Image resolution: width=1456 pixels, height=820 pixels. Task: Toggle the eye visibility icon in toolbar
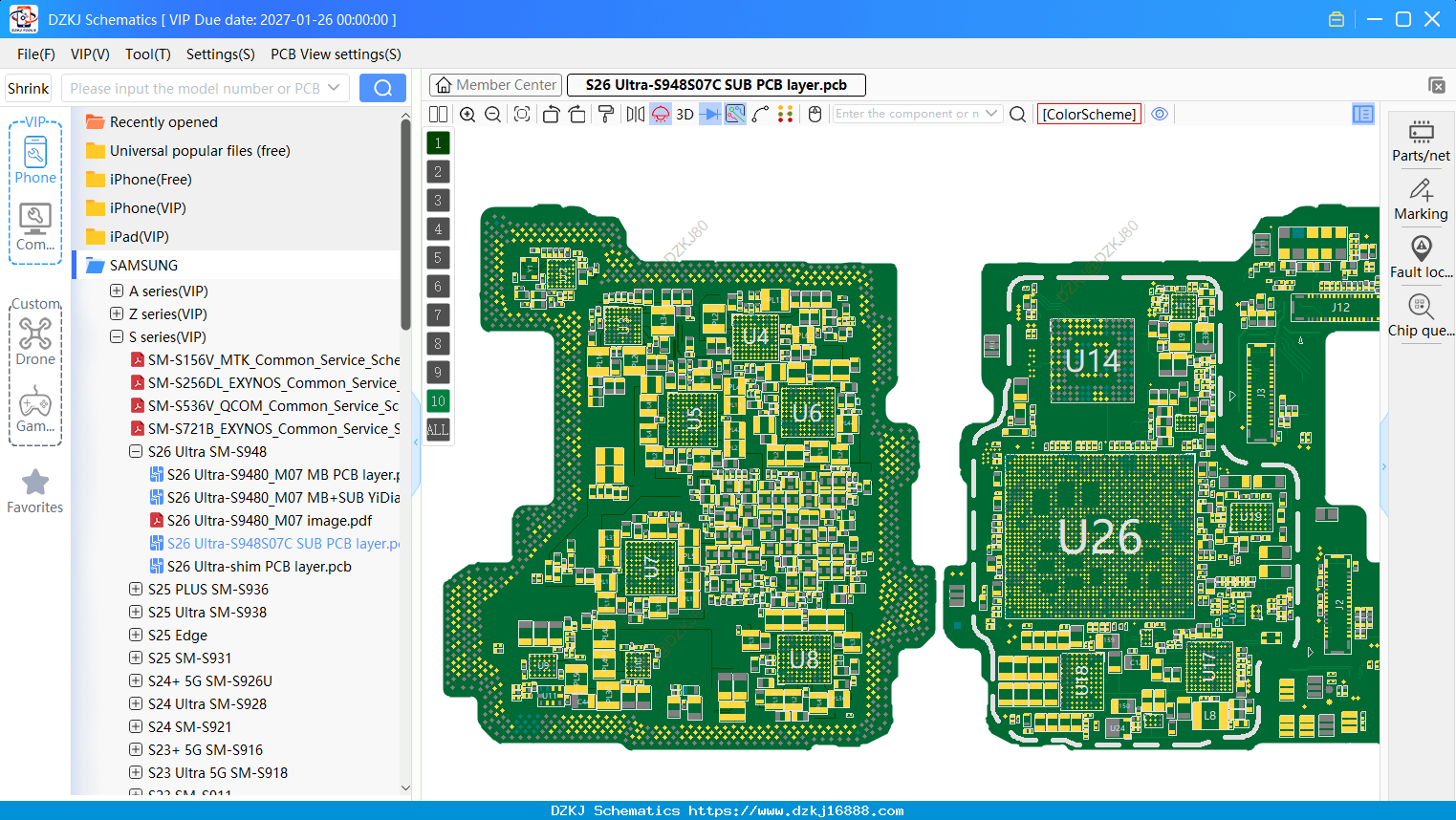coord(1160,114)
